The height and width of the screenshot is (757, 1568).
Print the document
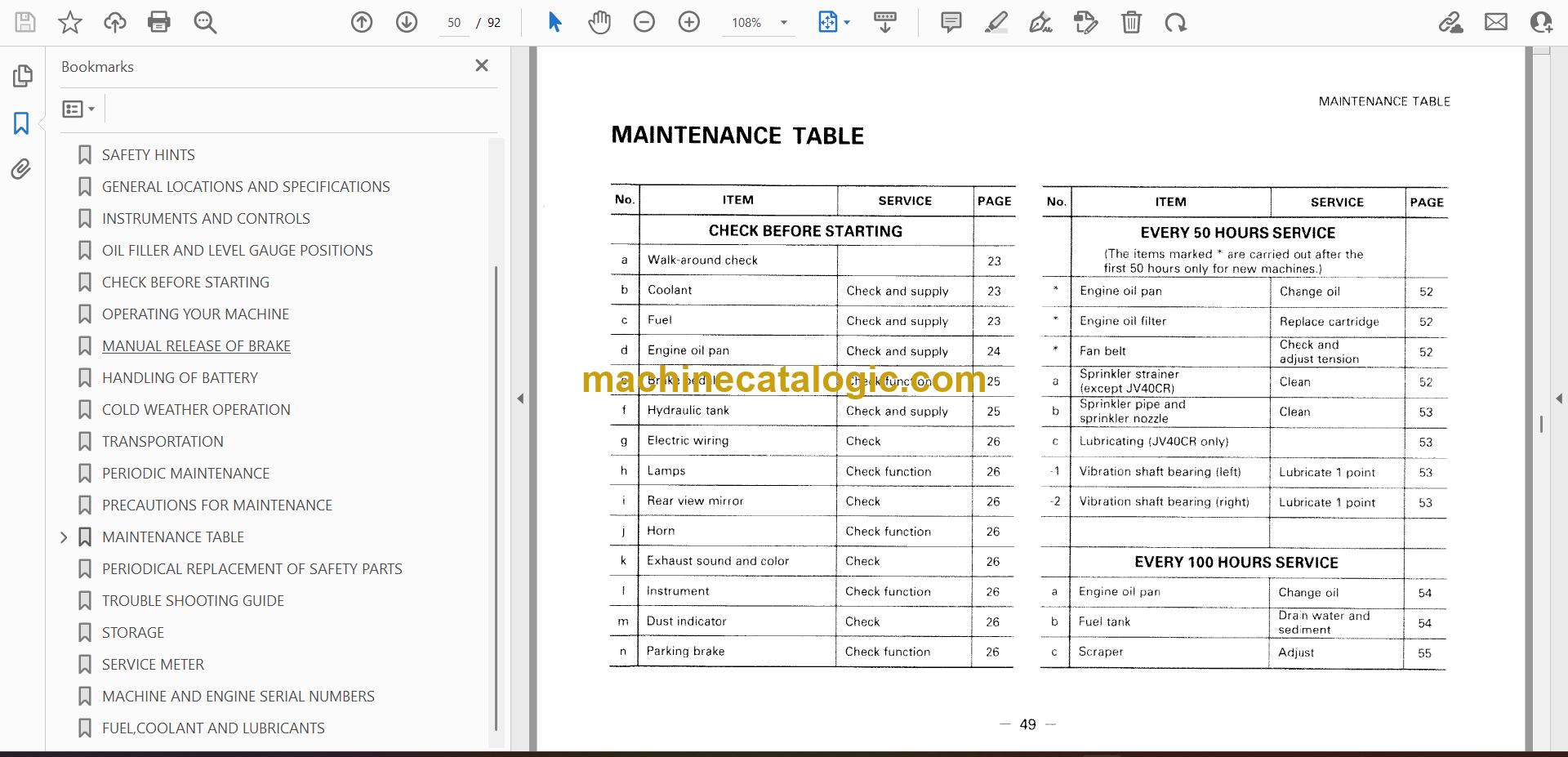pos(159,22)
